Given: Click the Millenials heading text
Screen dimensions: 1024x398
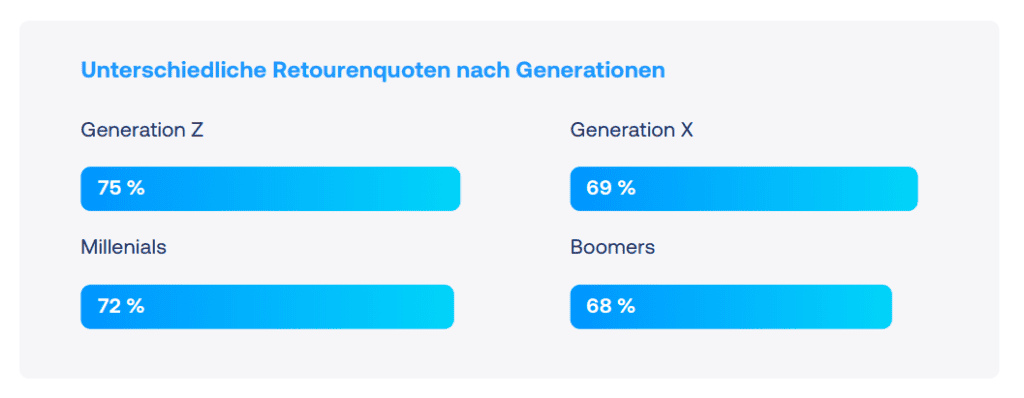Looking at the screenshot, I should (x=123, y=248).
